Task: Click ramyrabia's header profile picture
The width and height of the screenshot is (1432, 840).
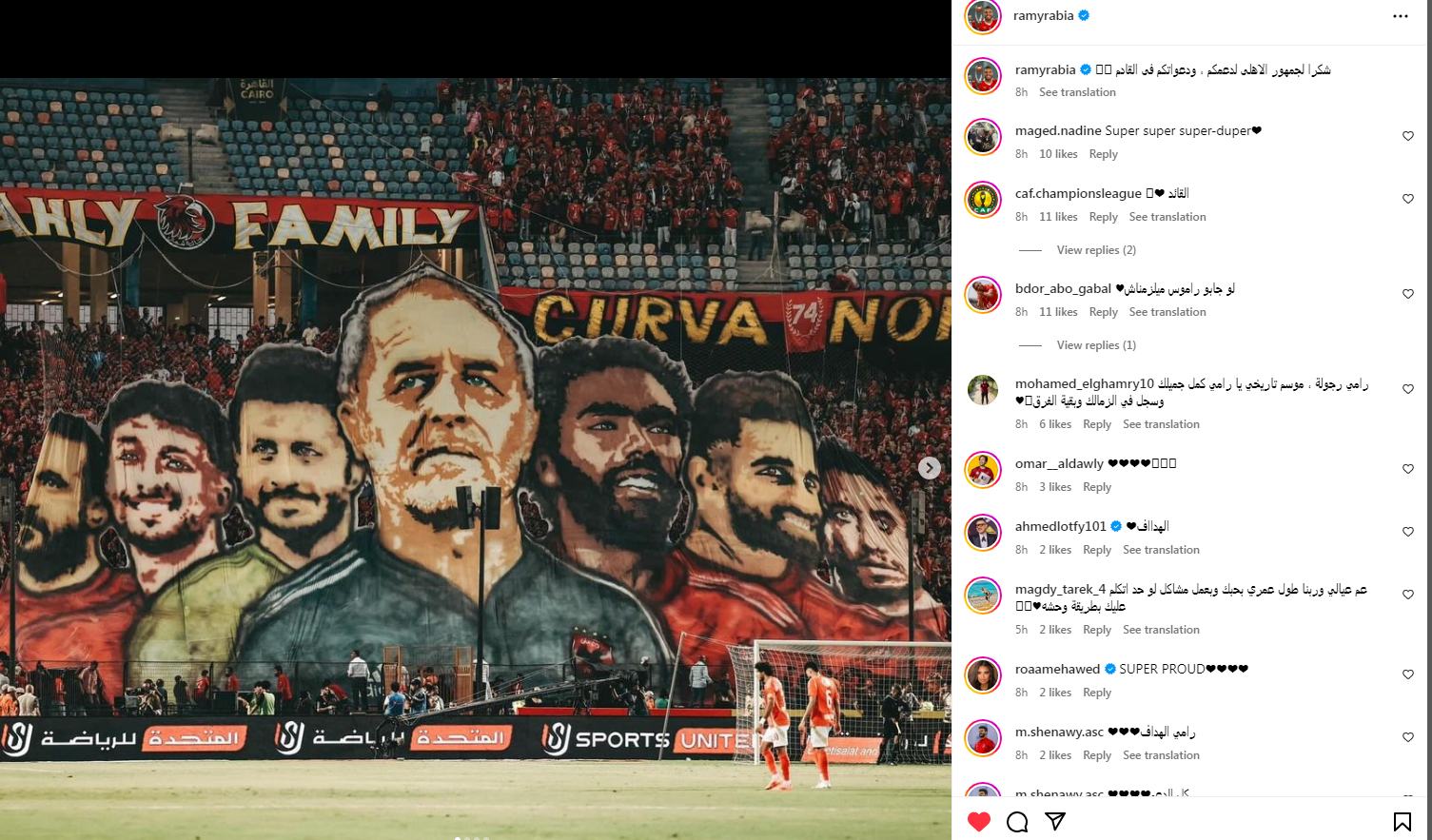Action: tap(983, 16)
